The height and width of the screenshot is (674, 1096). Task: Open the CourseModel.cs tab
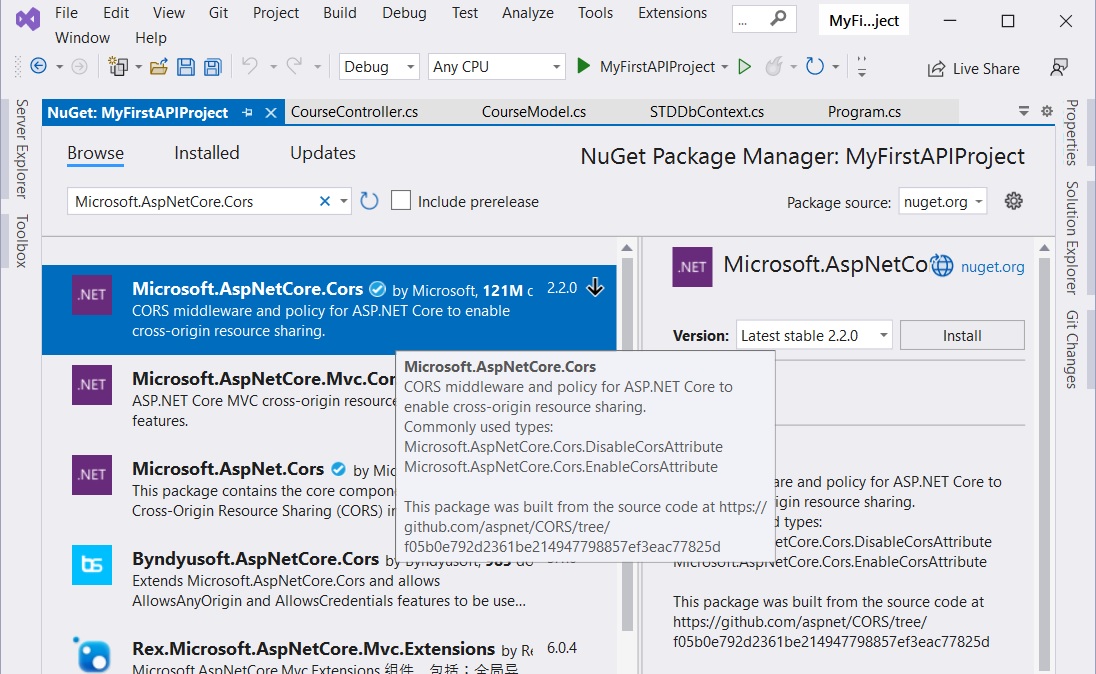coord(534,112)
